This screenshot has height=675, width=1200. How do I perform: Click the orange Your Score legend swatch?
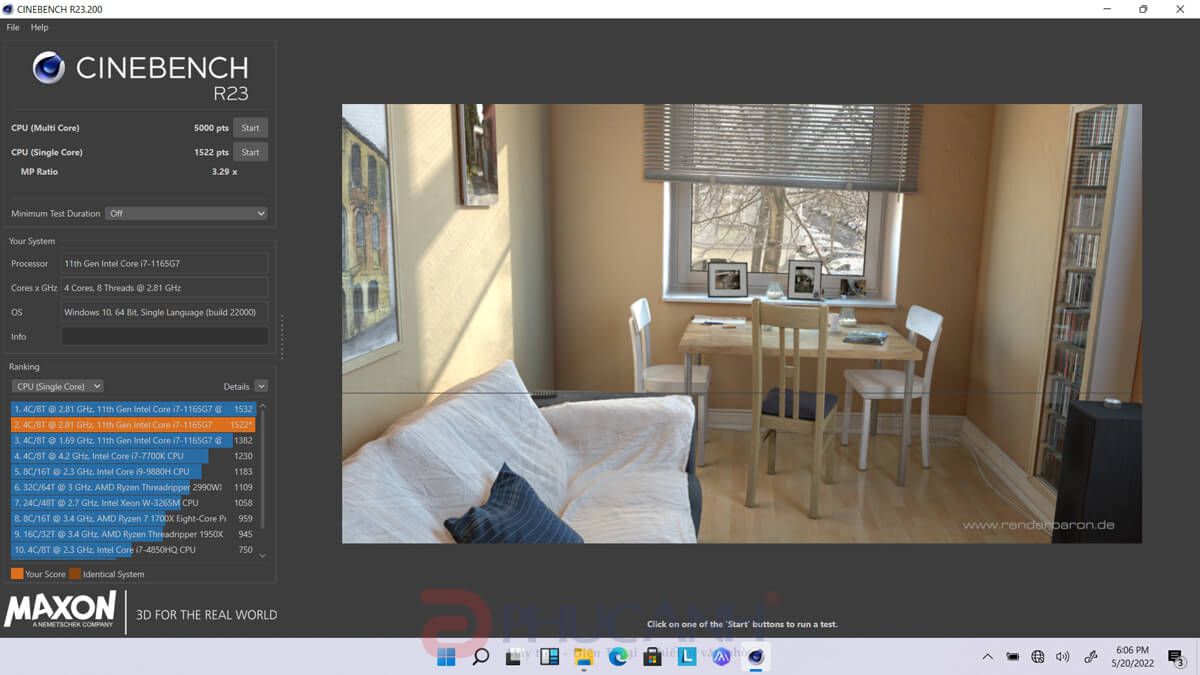17,574
